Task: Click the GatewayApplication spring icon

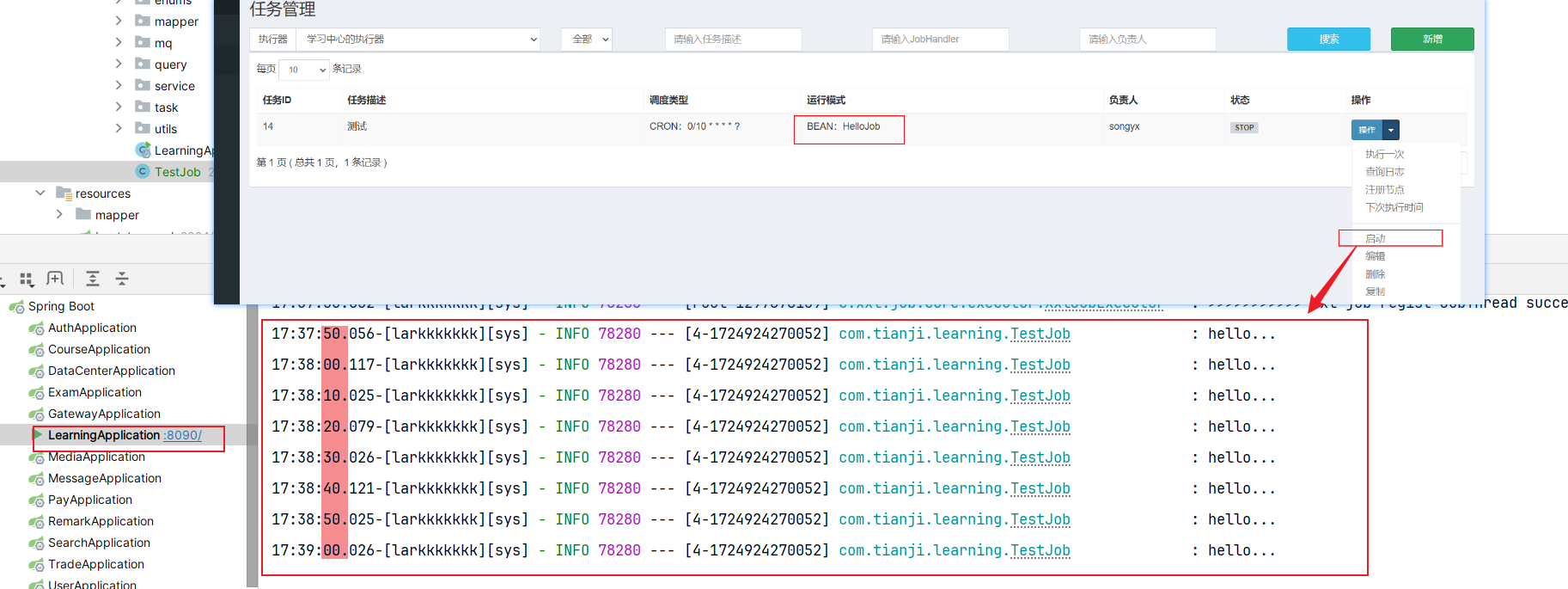Action: click(36, 414)
